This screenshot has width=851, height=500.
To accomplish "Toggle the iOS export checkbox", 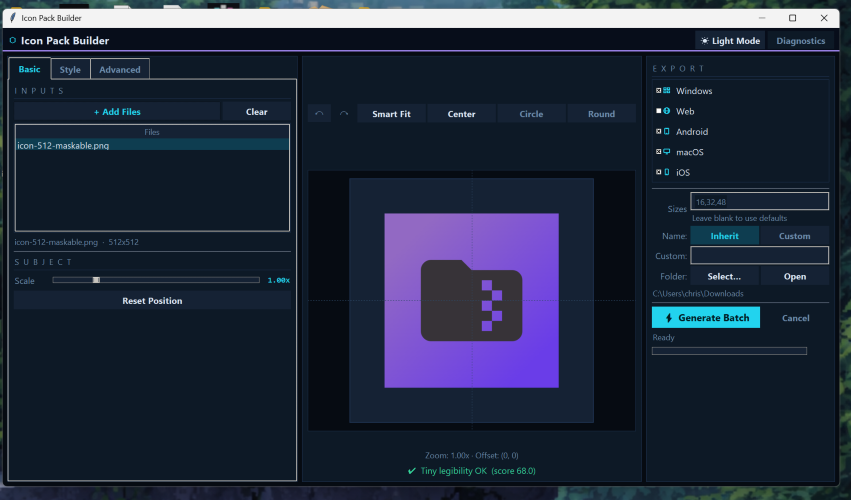I will coord(658,172).
